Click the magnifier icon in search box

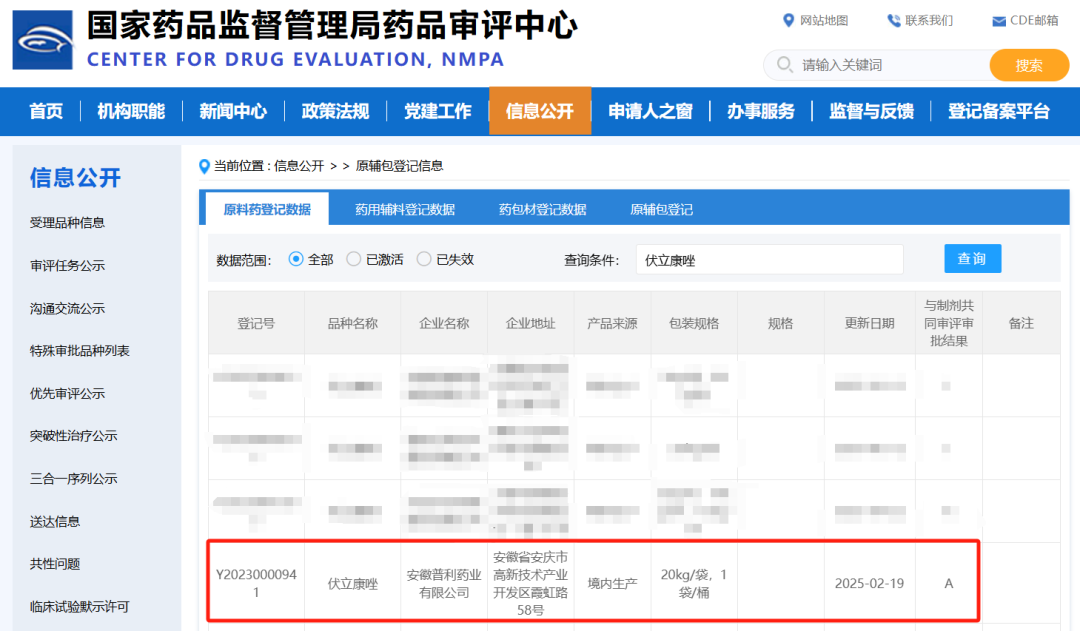coord(783,65)
